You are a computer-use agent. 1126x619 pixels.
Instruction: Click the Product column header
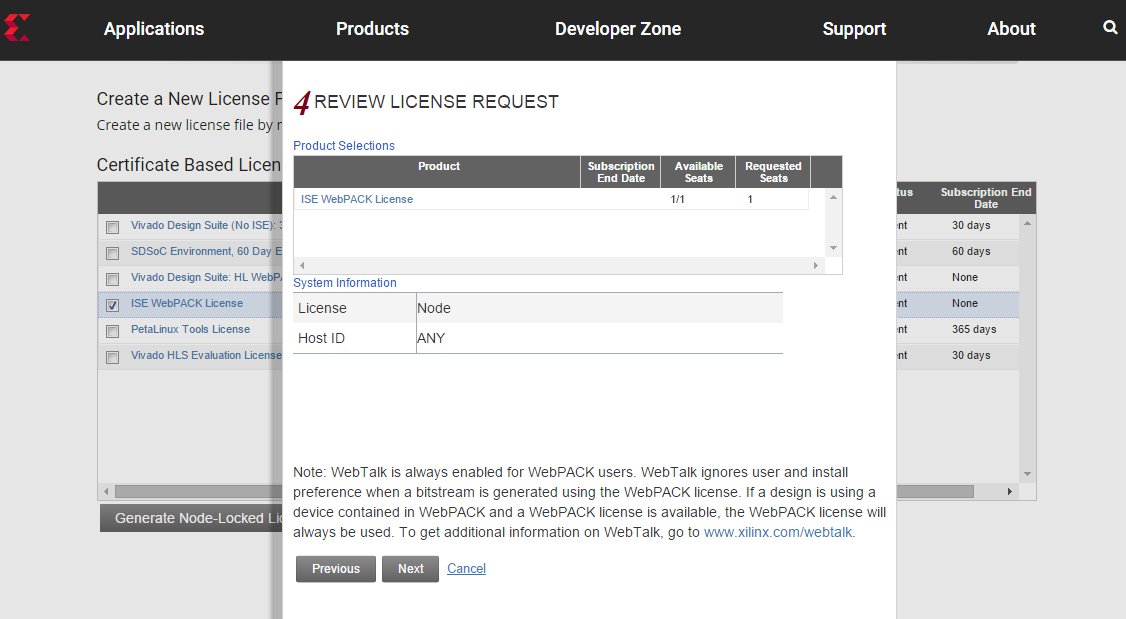pos(438,172)
